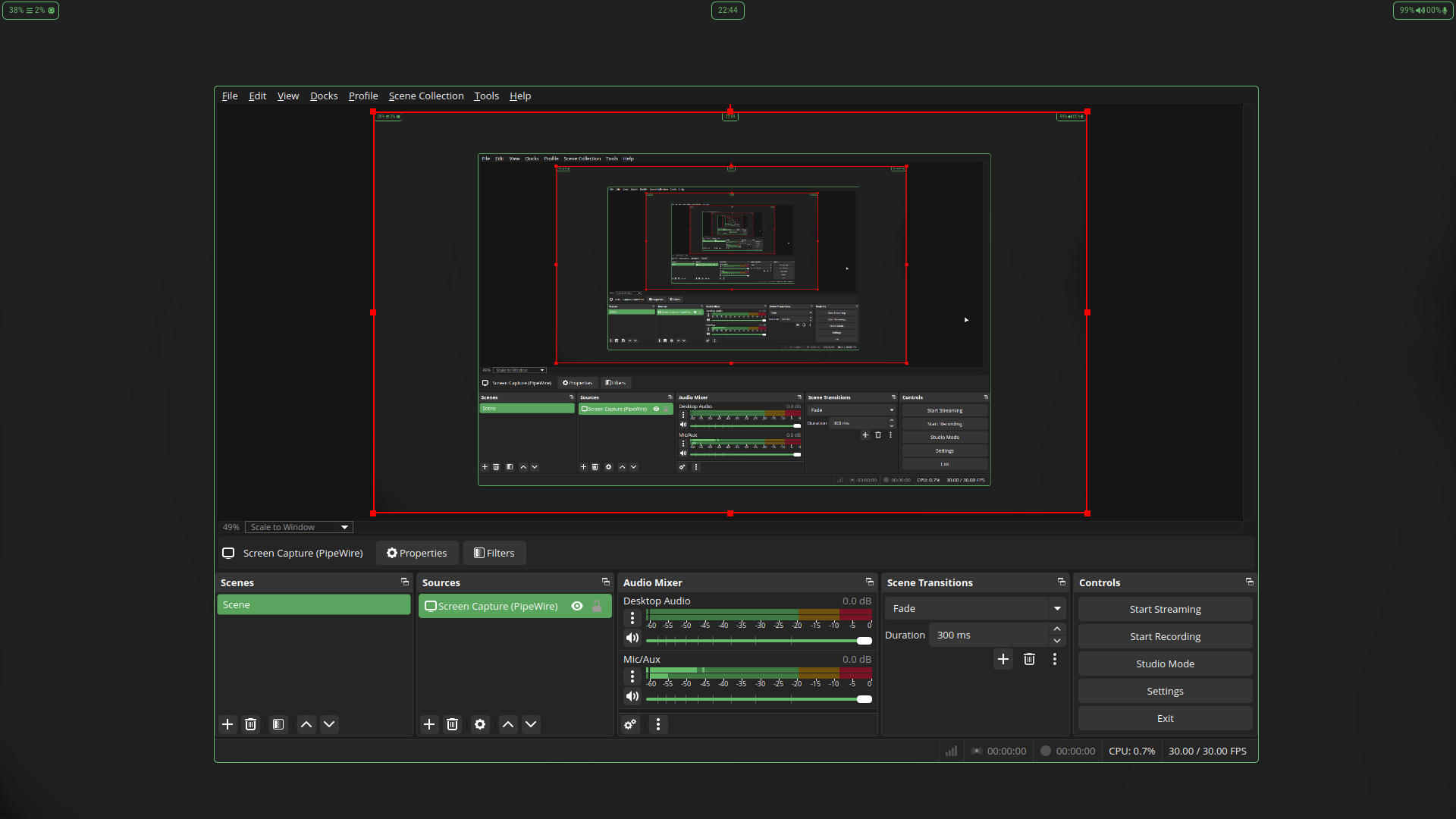Remove the selected source with trash icon
This screenshot has width=1456, height=819.
tap(453, 724)
